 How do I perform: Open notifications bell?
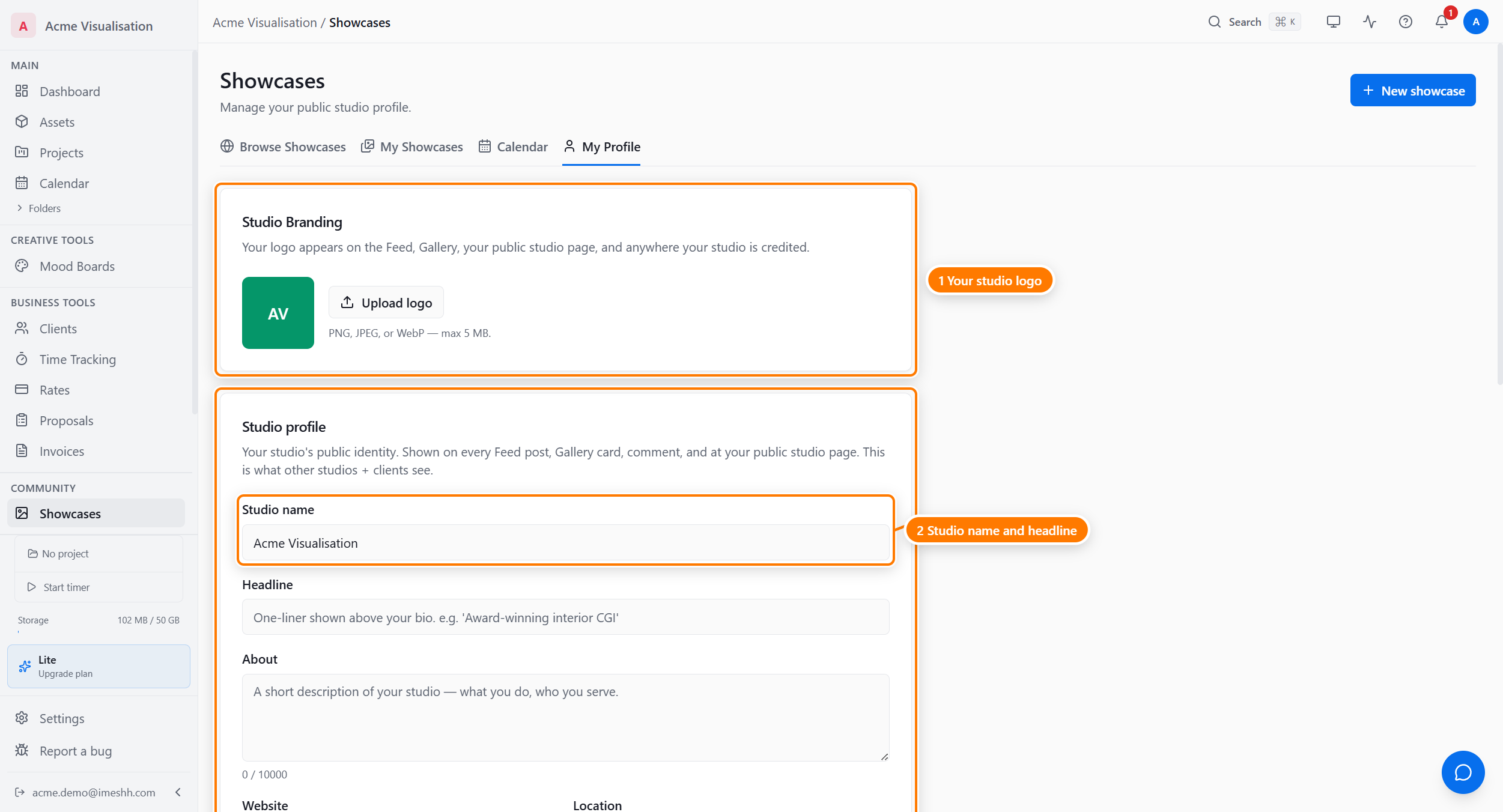click(1442, 22)
